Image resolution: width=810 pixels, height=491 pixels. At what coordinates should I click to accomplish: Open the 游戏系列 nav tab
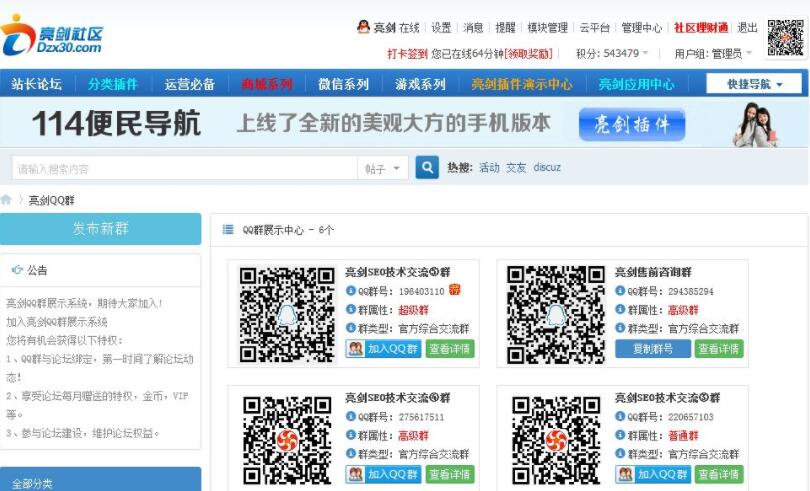[420, 84]
